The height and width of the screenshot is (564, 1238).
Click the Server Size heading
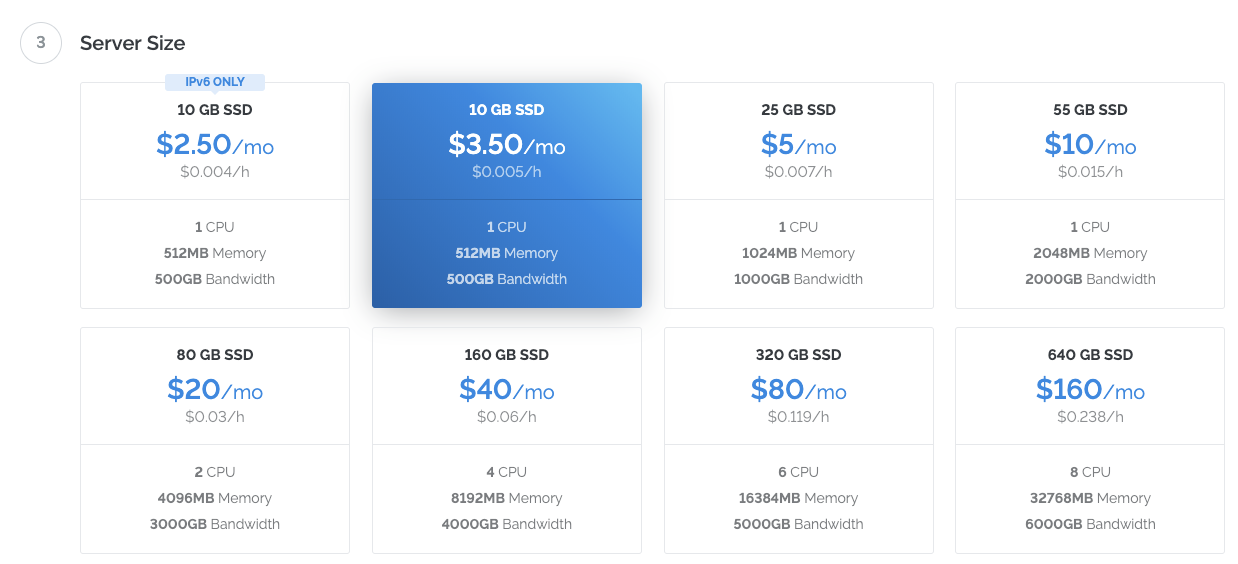pos(132,43)
